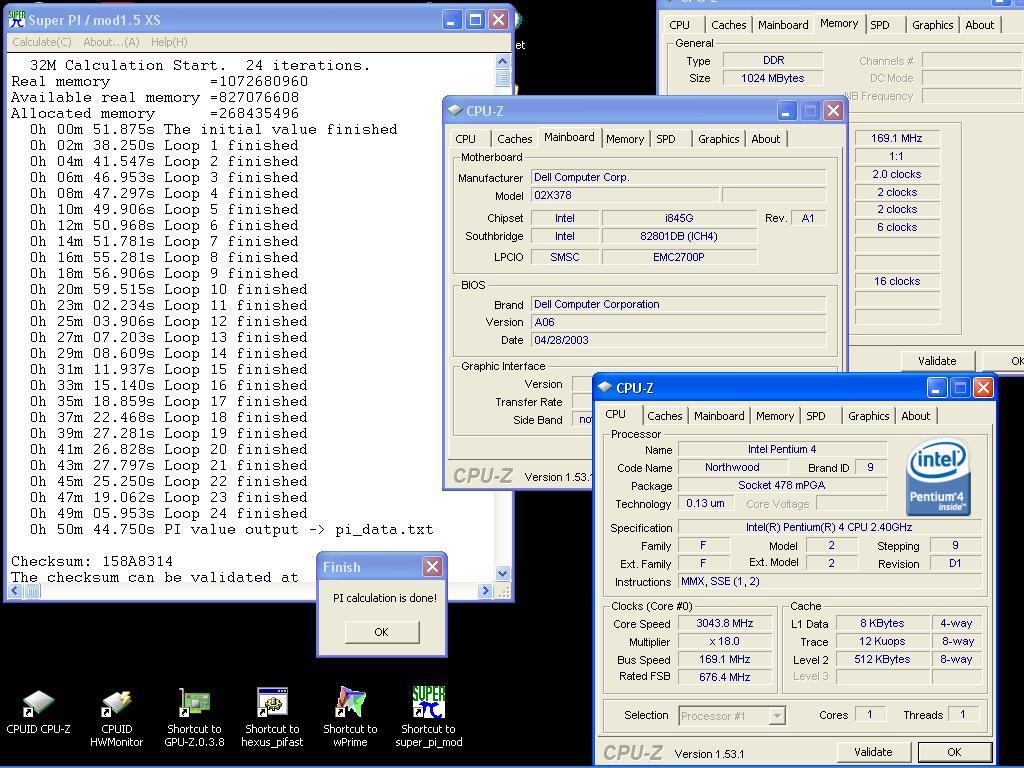Click the Level 2 512 KBytes cache field

click(882, 660)
